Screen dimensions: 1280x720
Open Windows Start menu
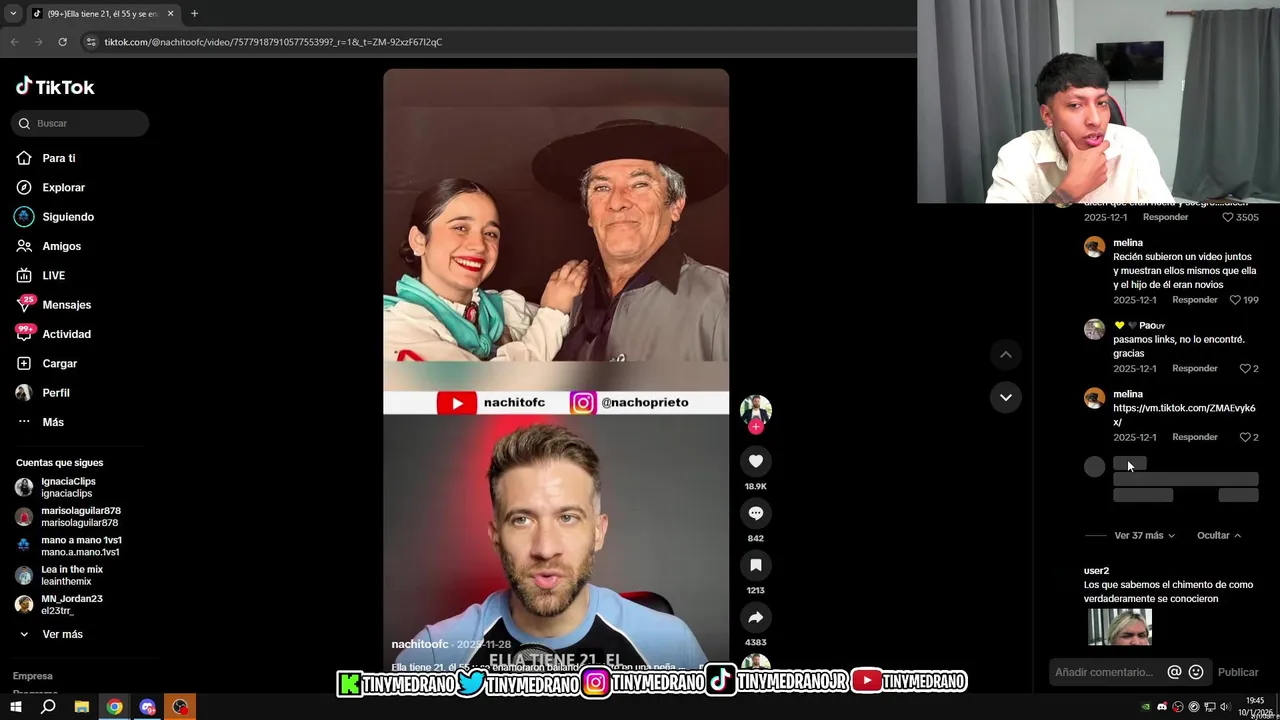click(x=15, y=707)
